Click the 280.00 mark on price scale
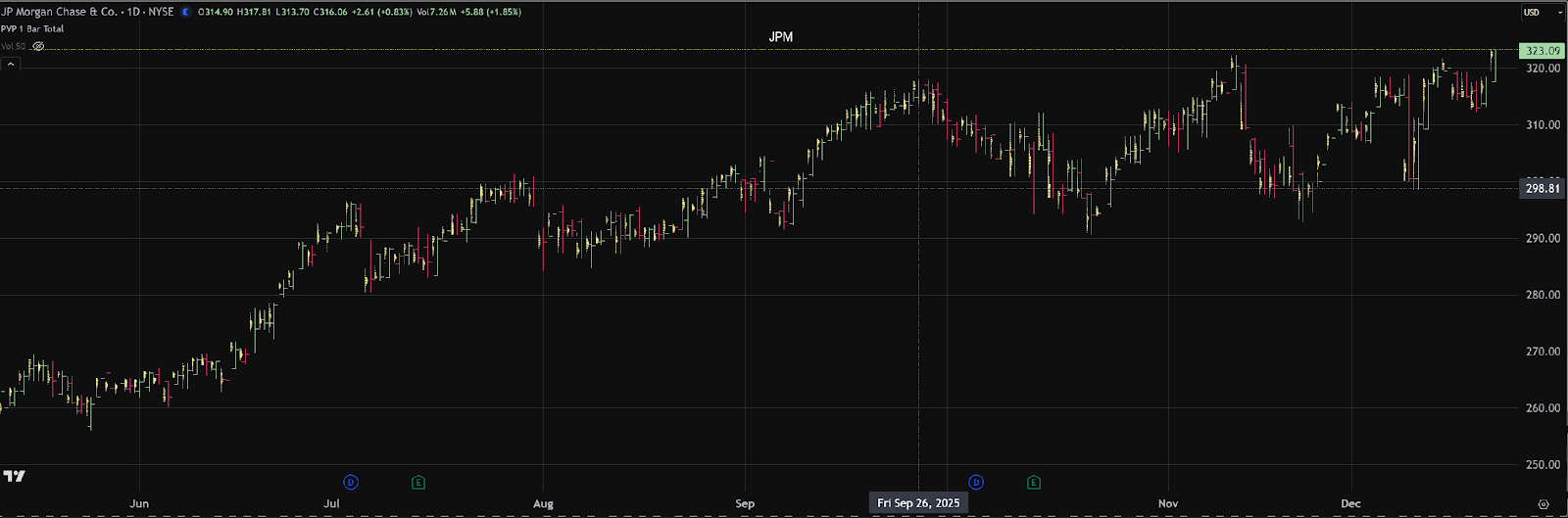This screenshot has width=1568, height=518. (1543, 295)
